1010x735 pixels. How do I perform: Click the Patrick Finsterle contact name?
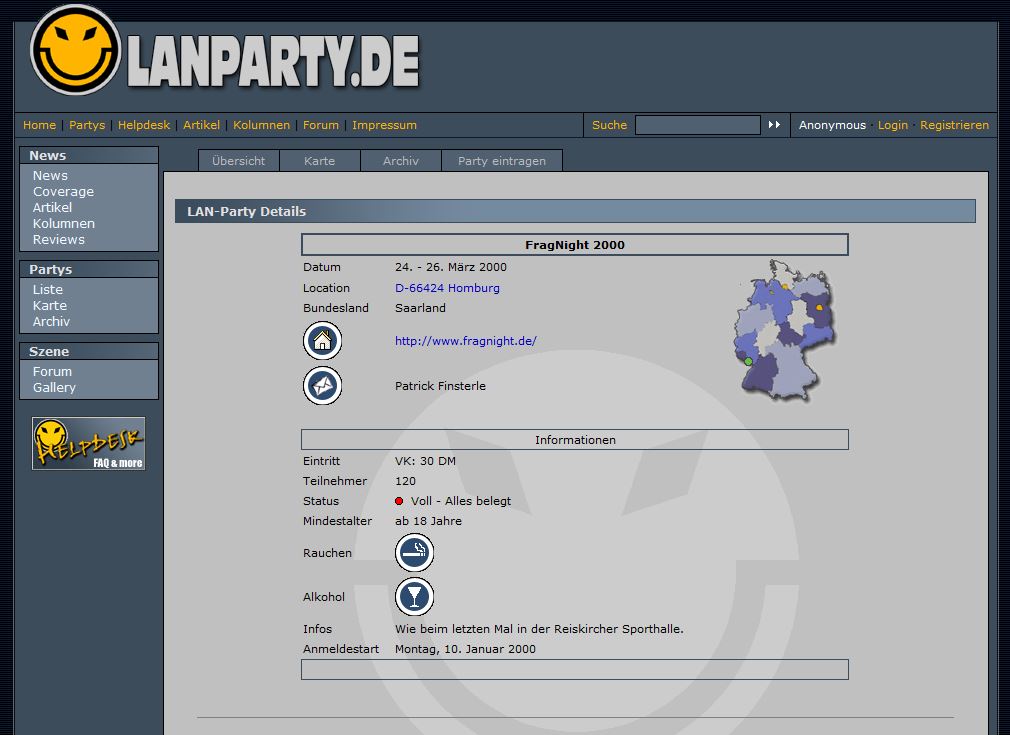click(x=441, y=386)
